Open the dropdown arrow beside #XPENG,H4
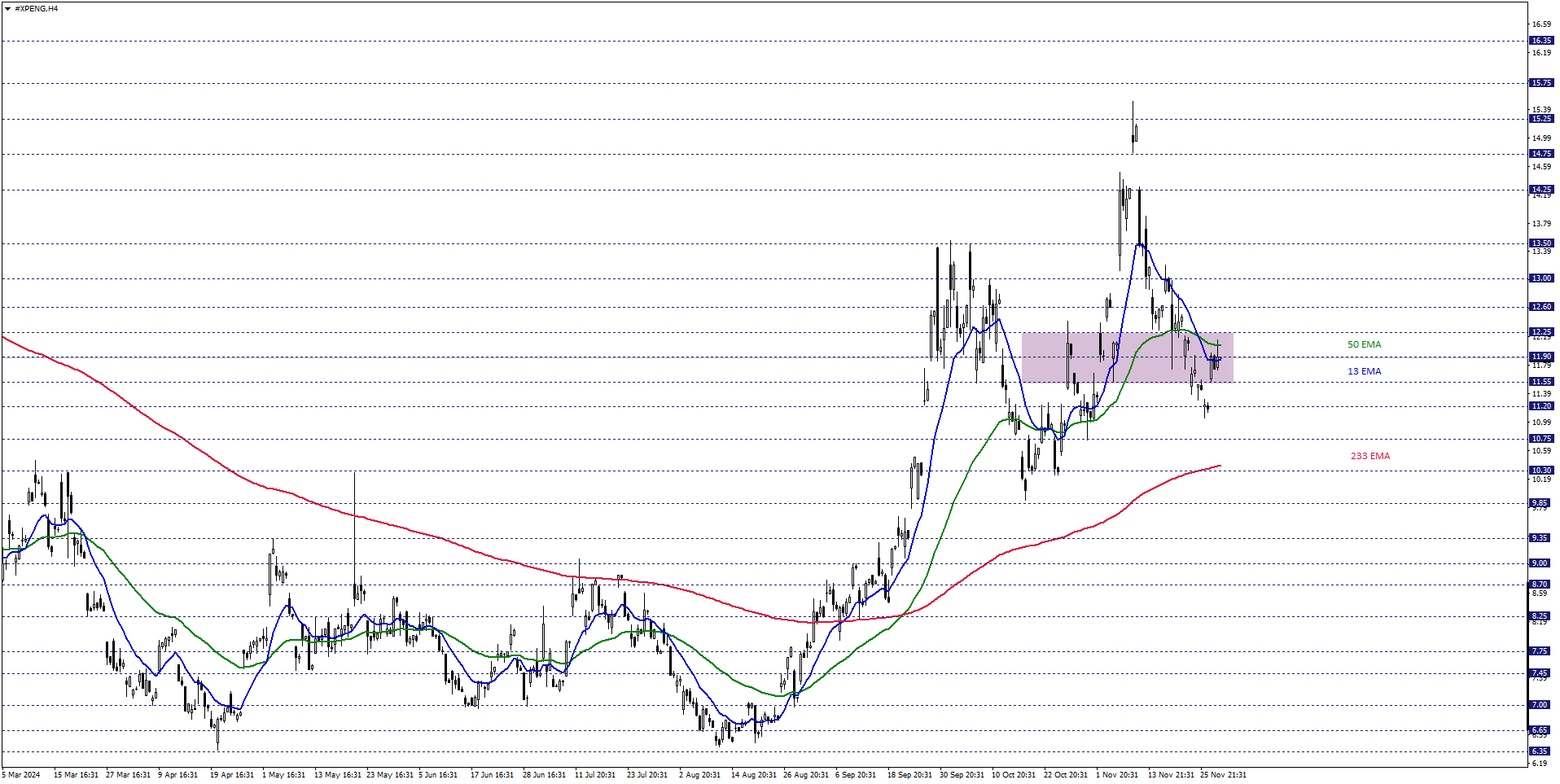 (x=7, y=9)
